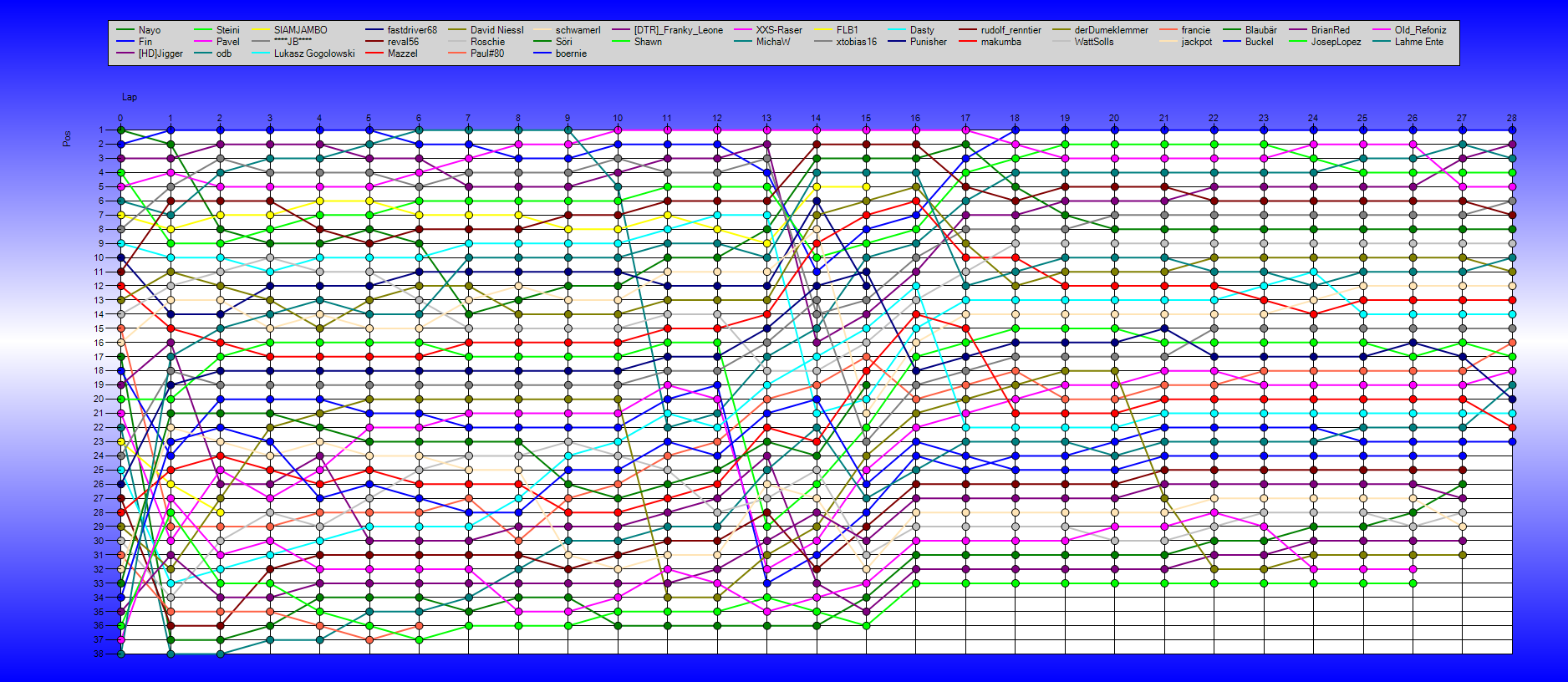Select xtobias16 in the legend
1568x682 pixels.
point(857,42)
